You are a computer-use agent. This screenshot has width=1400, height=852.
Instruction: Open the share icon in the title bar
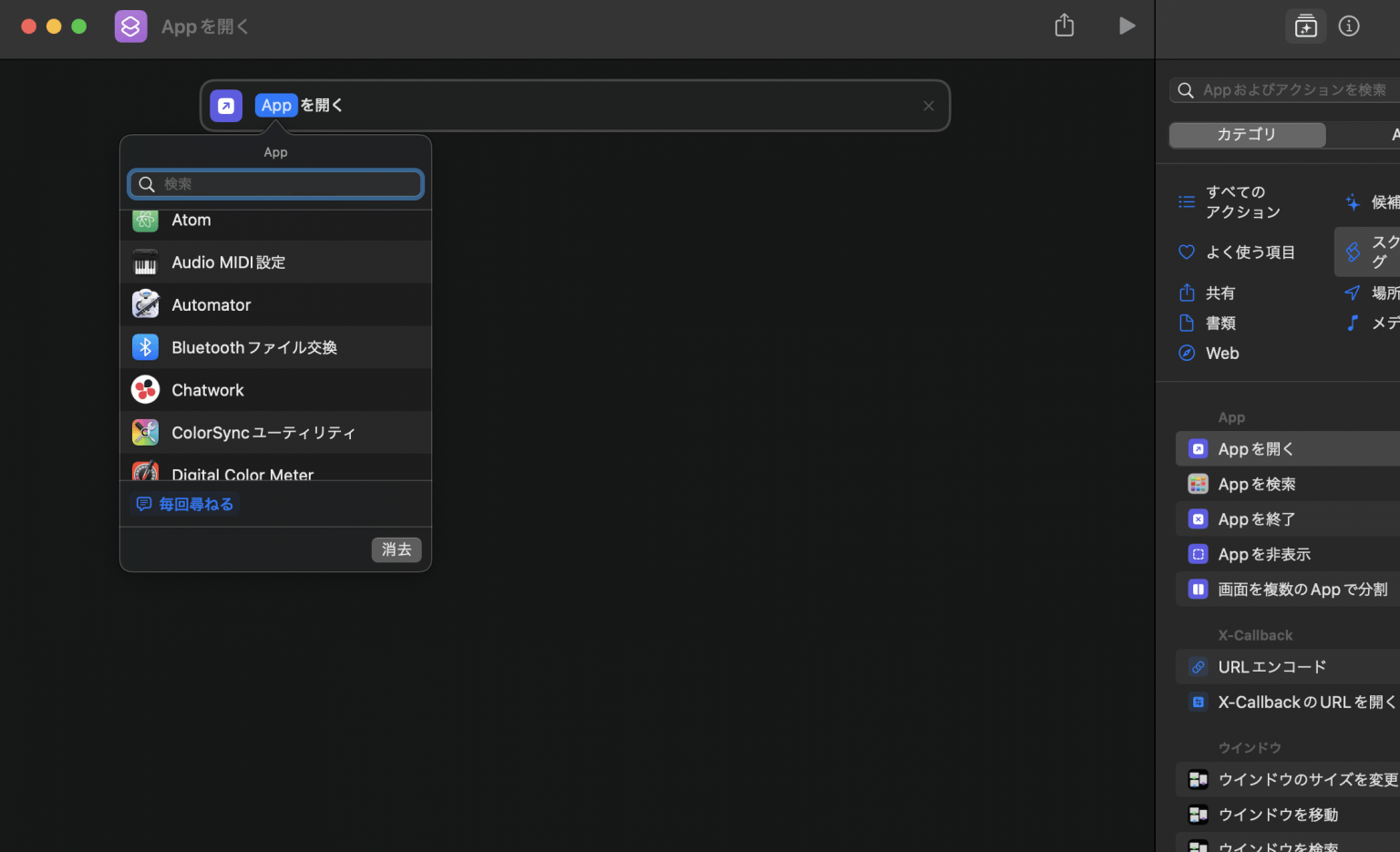tap(1063, 26)
